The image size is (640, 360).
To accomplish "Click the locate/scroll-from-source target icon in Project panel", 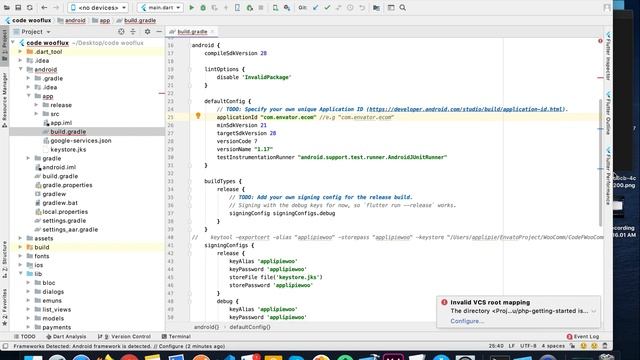I will tap(121, 31).
